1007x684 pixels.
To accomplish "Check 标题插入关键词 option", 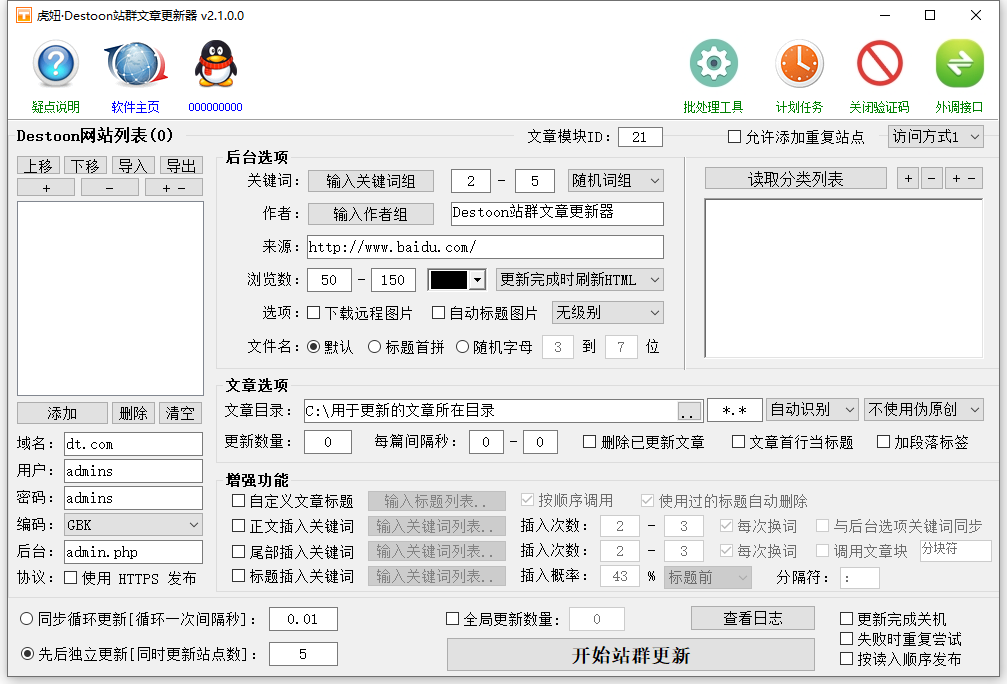I will 238,575.
